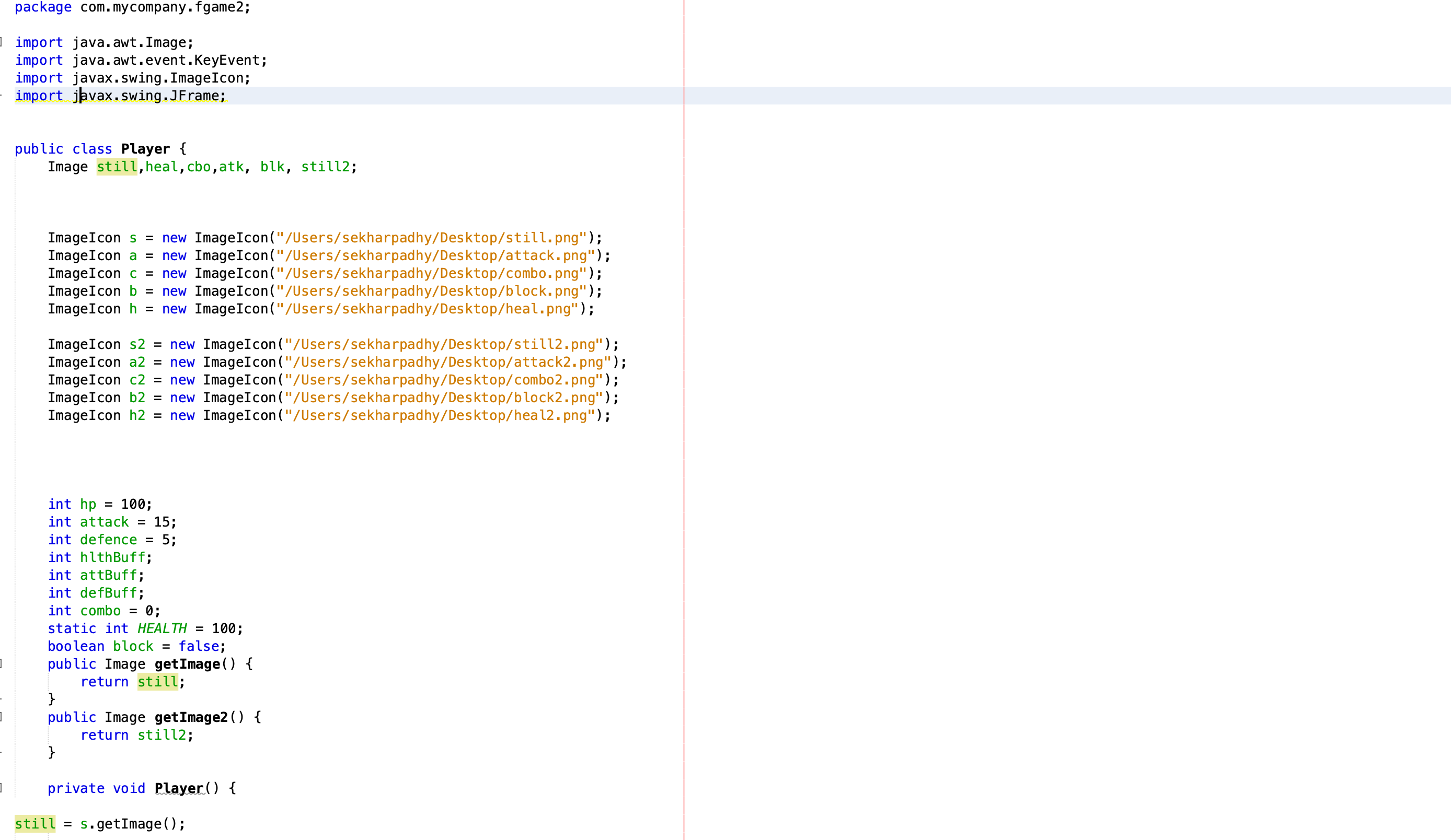Click the Player class name declaration

[x=145, y=149]
